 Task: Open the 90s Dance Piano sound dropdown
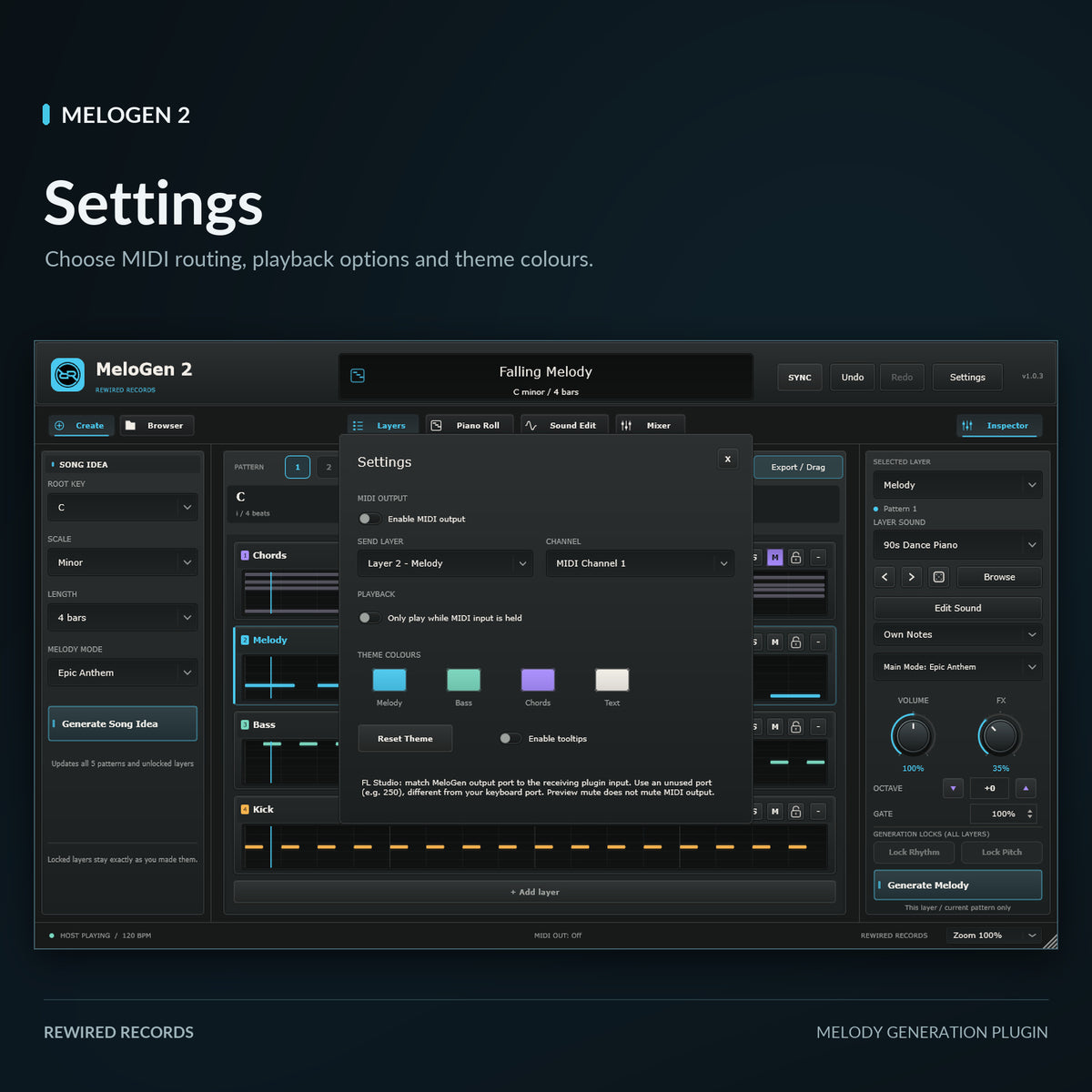tap(957, 545)
